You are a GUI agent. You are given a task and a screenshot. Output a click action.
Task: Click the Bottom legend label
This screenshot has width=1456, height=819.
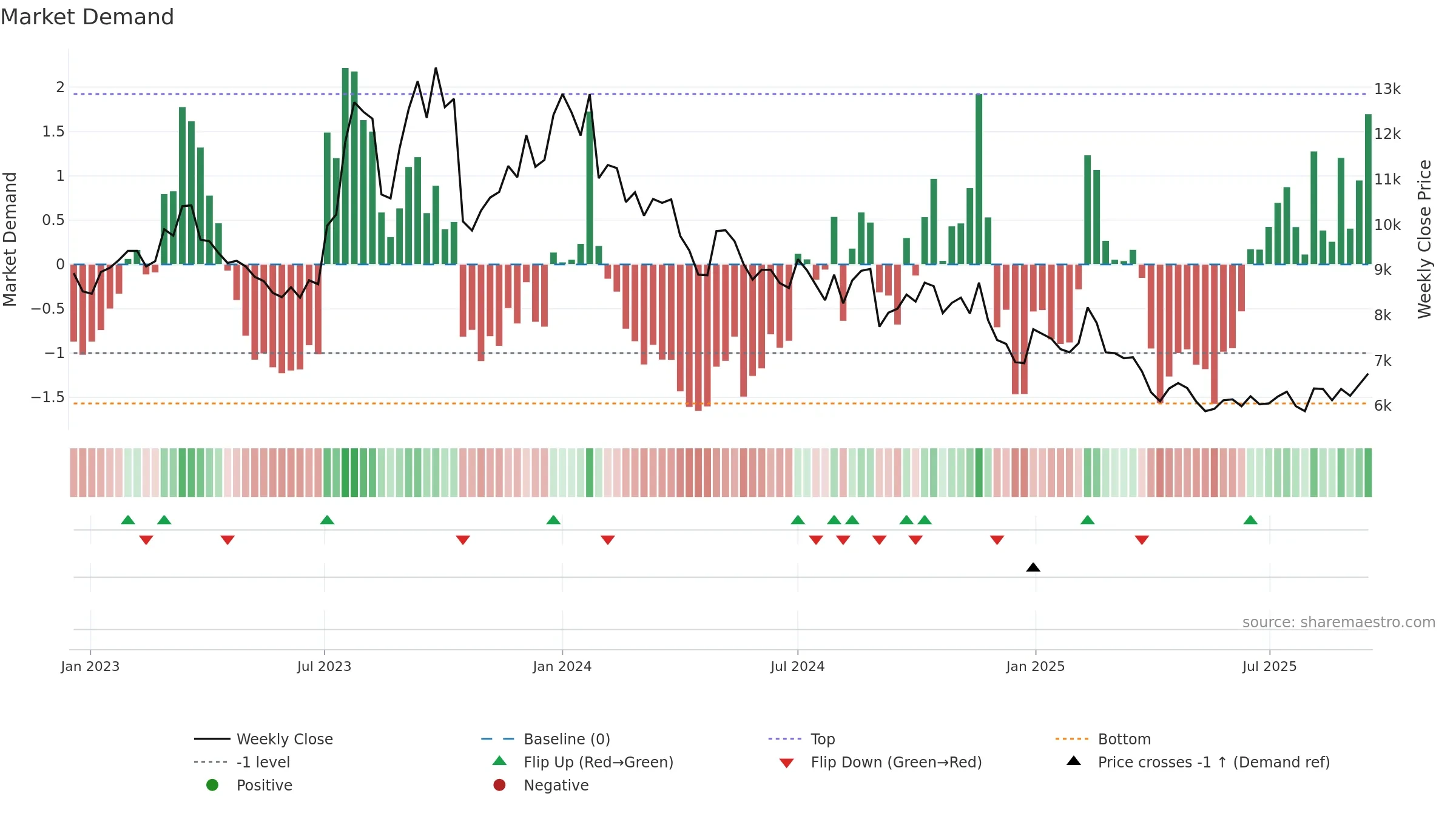[1124, 739]
